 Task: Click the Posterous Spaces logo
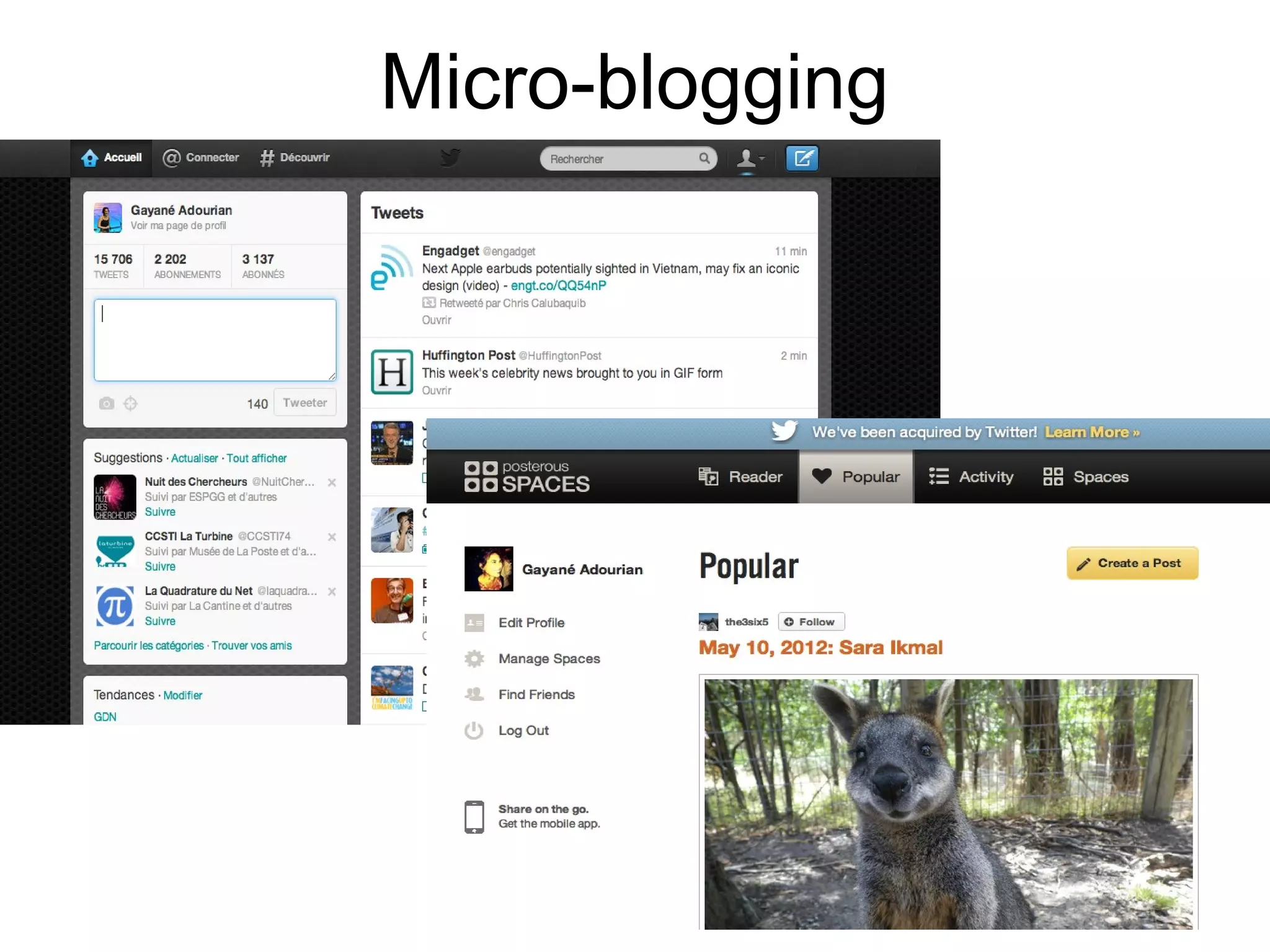point(526,477)
